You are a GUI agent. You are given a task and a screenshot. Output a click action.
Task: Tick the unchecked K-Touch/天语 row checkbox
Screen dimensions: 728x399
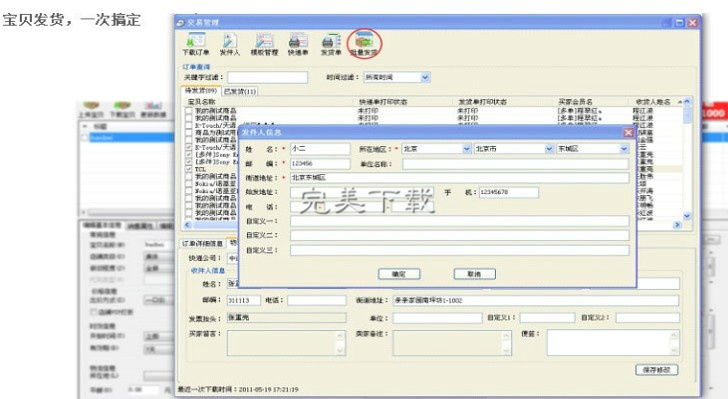188,125
